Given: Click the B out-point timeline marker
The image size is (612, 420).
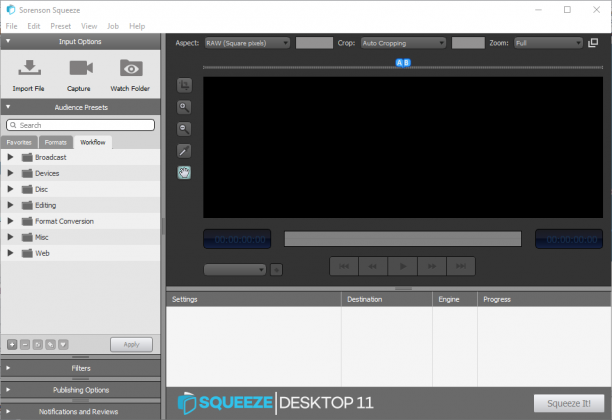Looking at the screenshot, I should pyautogui.click(x=406, y=62).
